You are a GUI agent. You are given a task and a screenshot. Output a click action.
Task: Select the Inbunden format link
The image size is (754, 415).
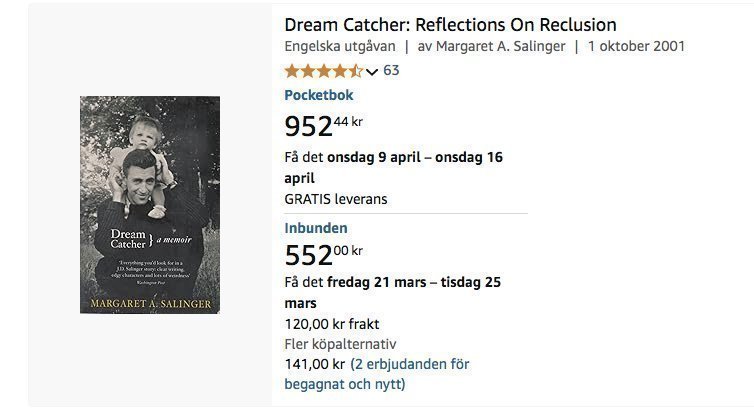316,228
